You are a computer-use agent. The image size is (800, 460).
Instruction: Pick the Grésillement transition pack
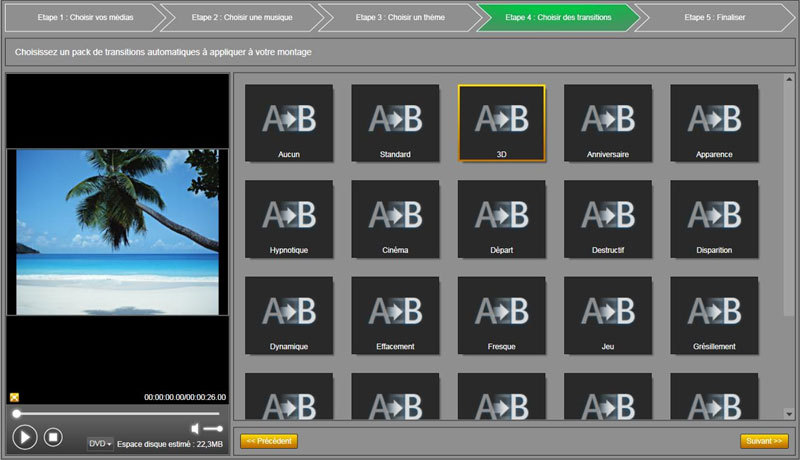click(x=714, y=314)
